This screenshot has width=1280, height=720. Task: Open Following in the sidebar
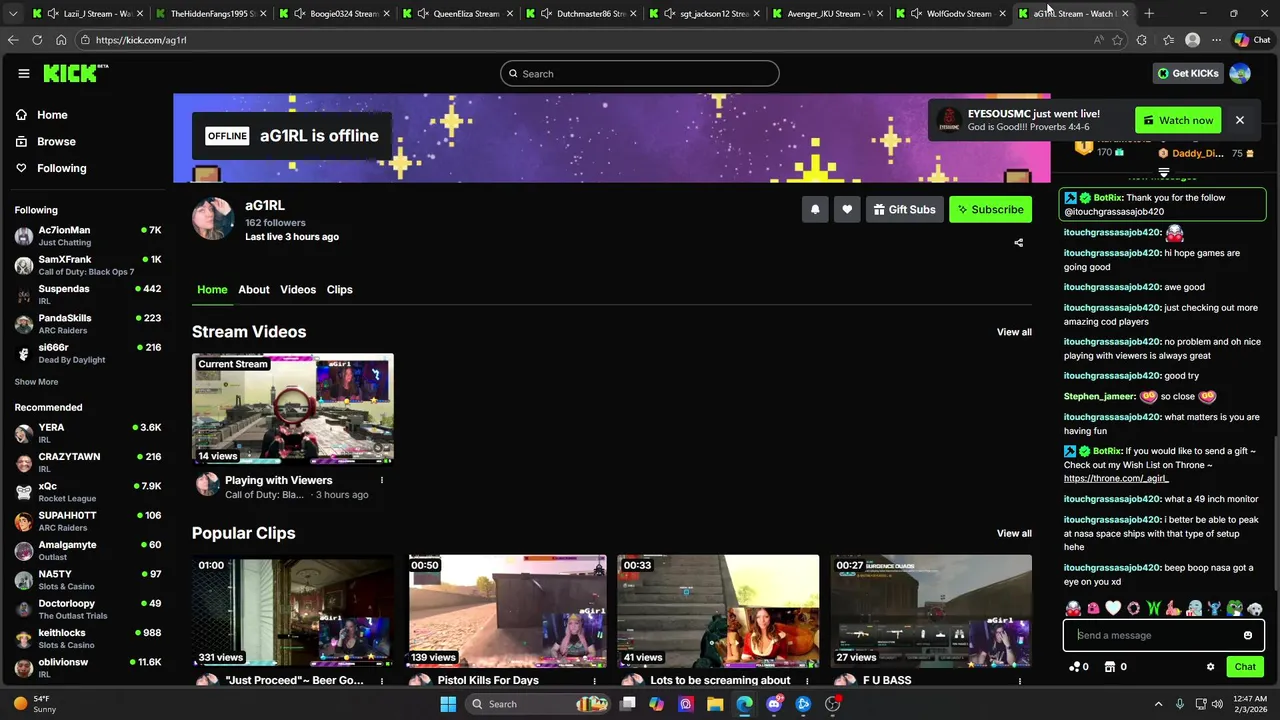tap(61, 168)
